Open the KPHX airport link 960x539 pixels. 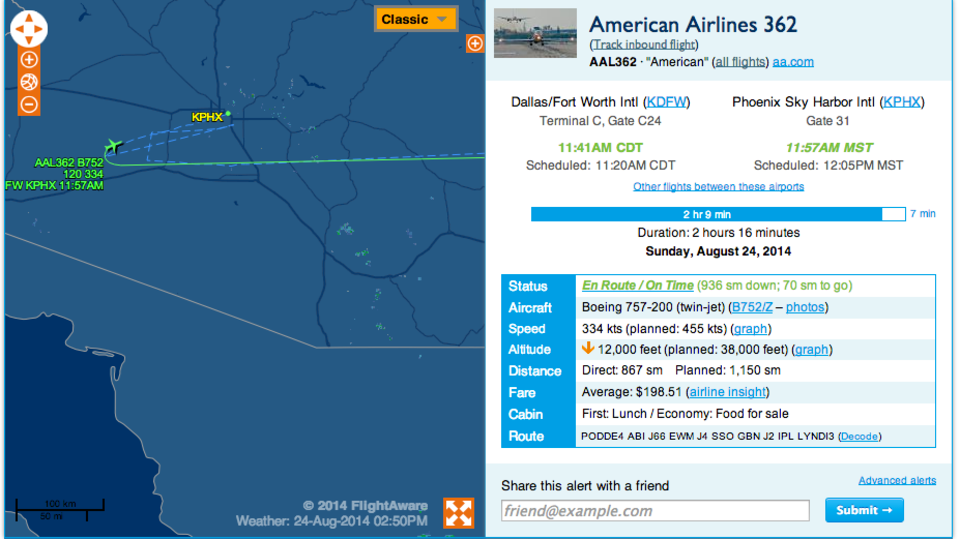click(x=903, y=102)
